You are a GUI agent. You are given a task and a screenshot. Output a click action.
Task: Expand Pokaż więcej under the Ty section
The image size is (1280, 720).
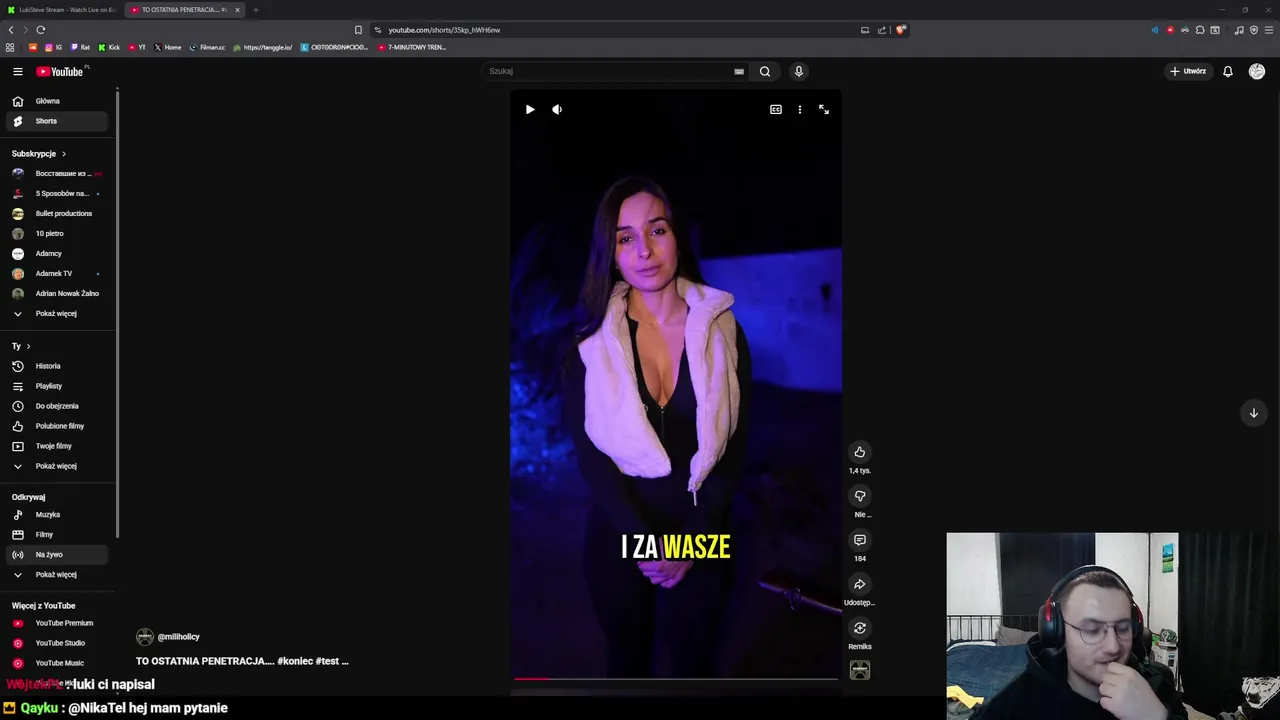coord(57,466)
